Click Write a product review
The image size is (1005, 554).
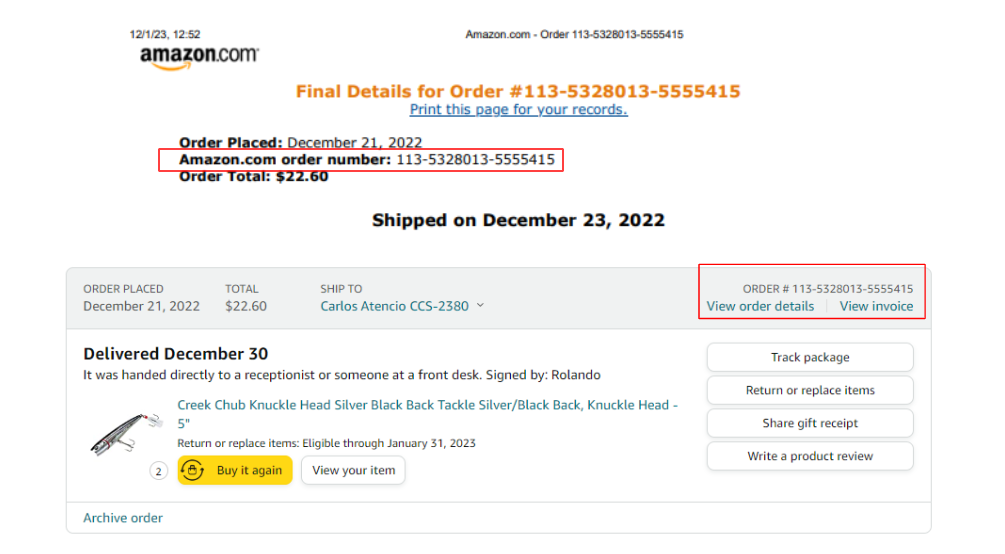810,456
